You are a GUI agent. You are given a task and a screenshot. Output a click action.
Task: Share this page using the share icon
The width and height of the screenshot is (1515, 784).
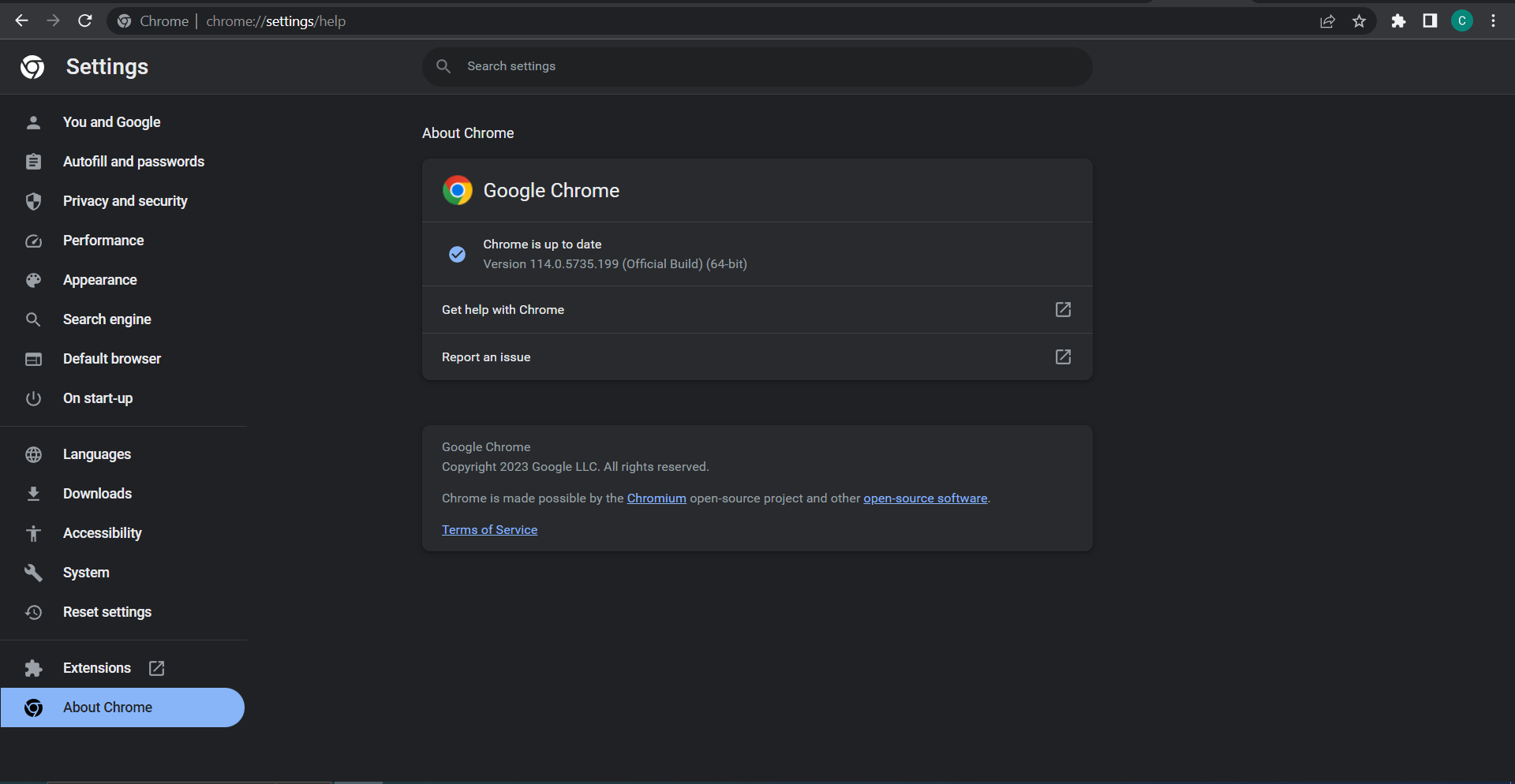[1327, 21]
